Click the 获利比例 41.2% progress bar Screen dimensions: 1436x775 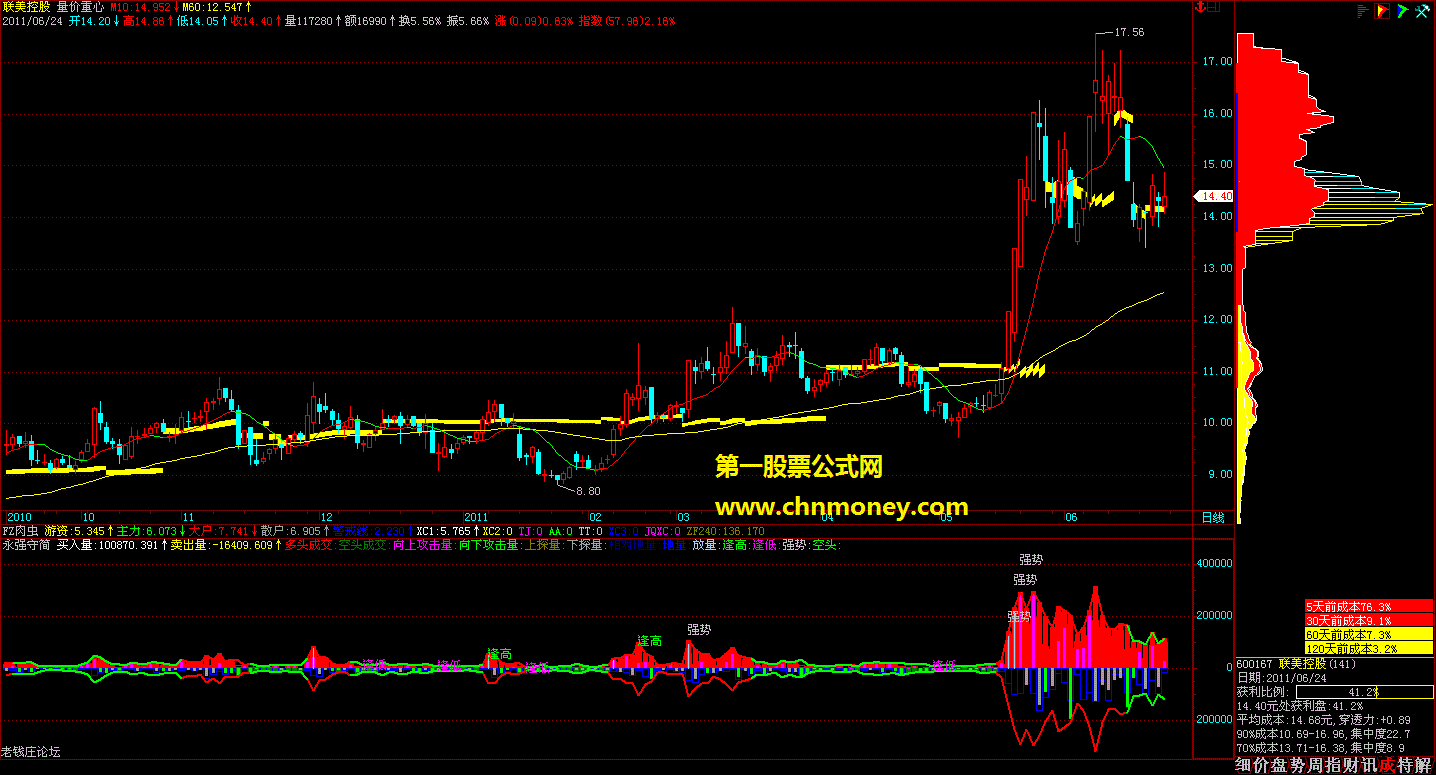point(1364,691)
